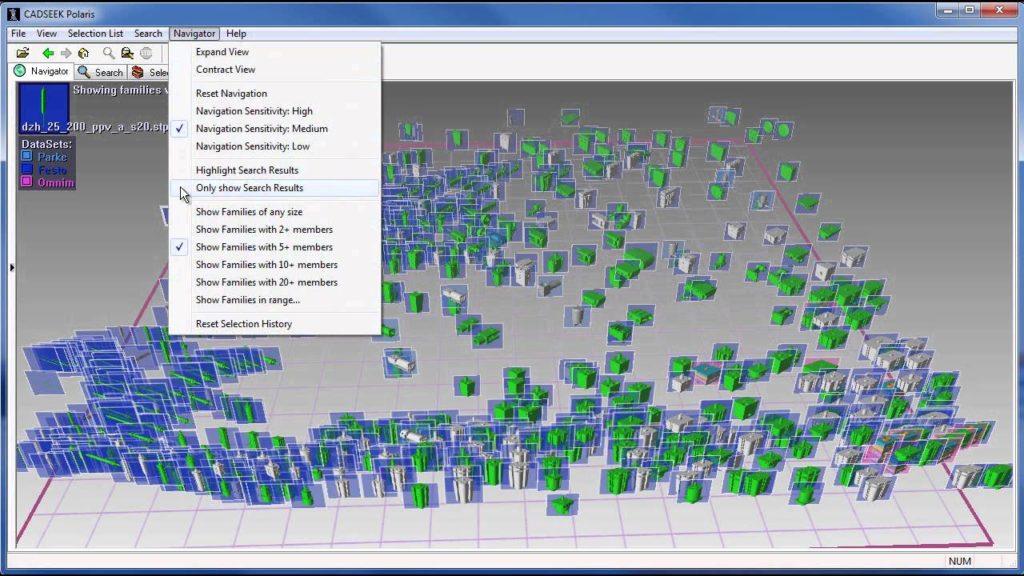Click the DataSets: legend heading
The width and height of the screenshot is (1024, 576).
46,144
